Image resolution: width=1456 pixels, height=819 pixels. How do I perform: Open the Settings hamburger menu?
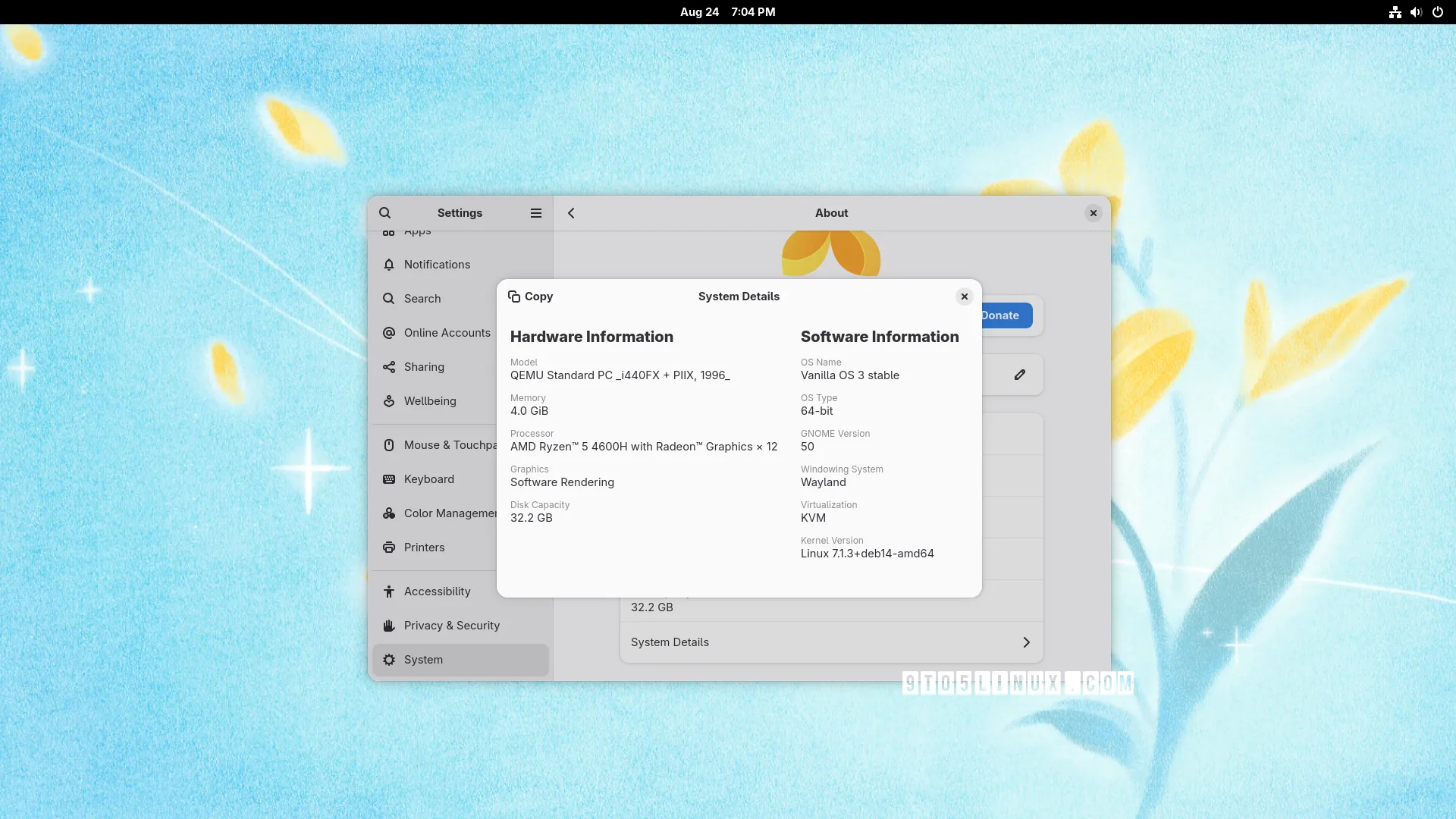tap(536, 213)
